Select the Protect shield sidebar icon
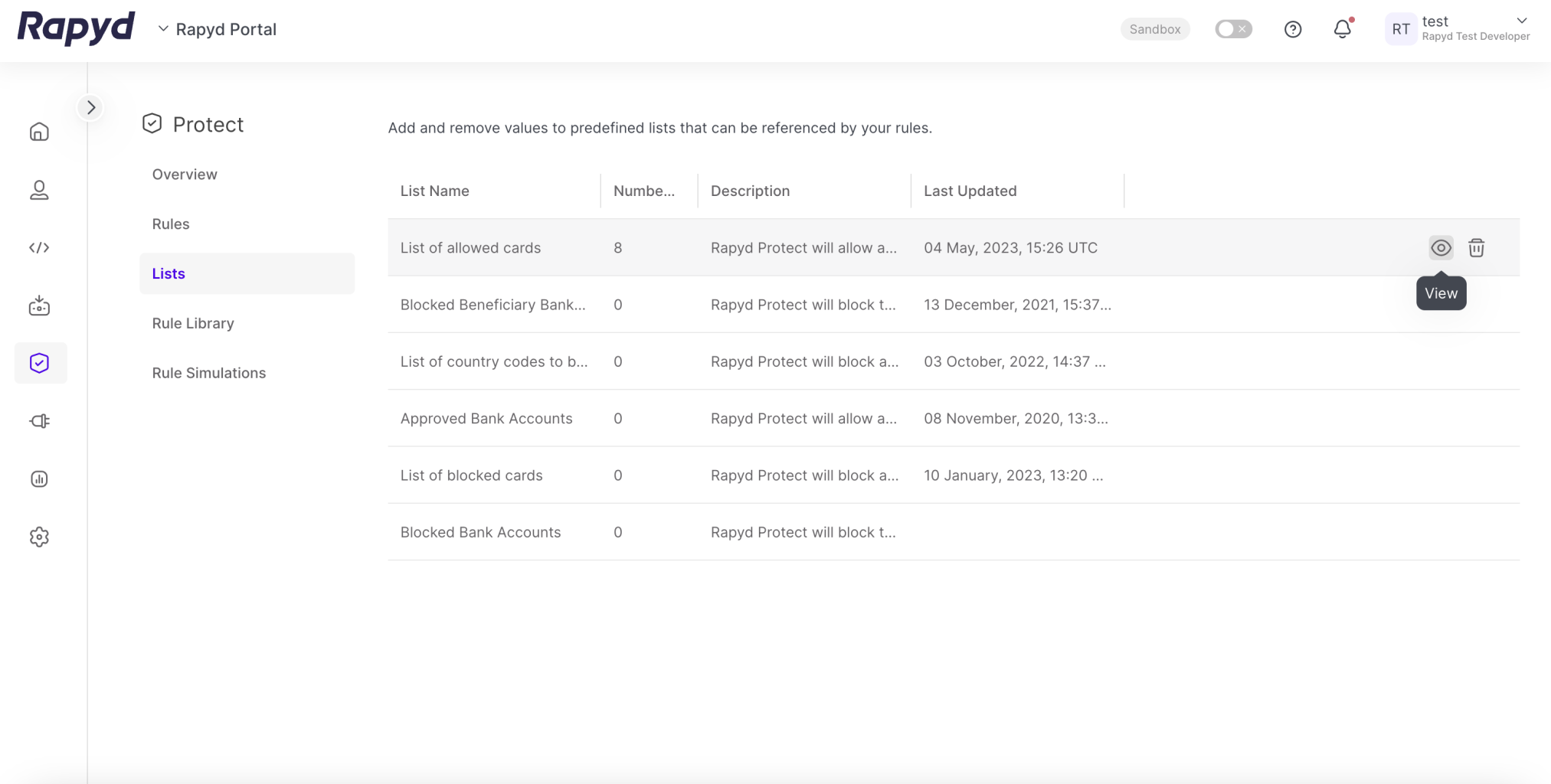 tap(40, 363)
